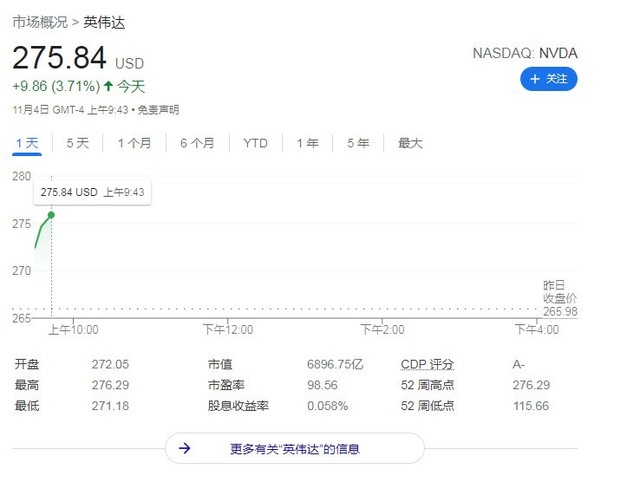Click the 52 周低点 value 115.66

[531, 406]
